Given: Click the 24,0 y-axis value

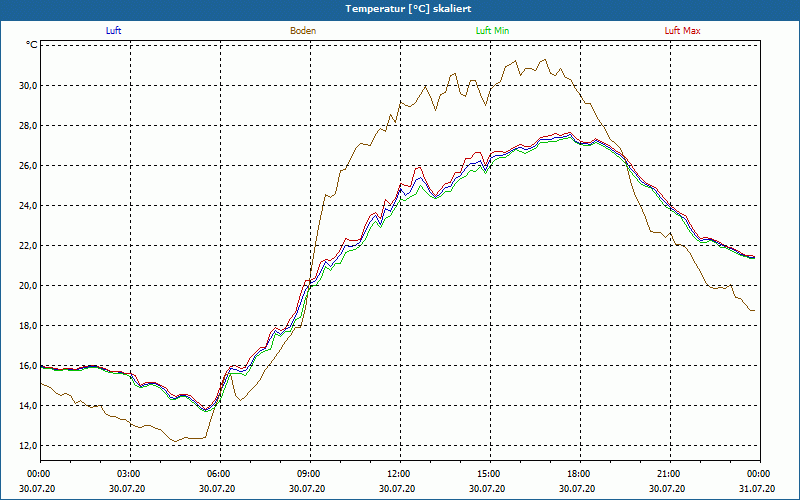Looking at the screenshot, I should click(29, 206).
